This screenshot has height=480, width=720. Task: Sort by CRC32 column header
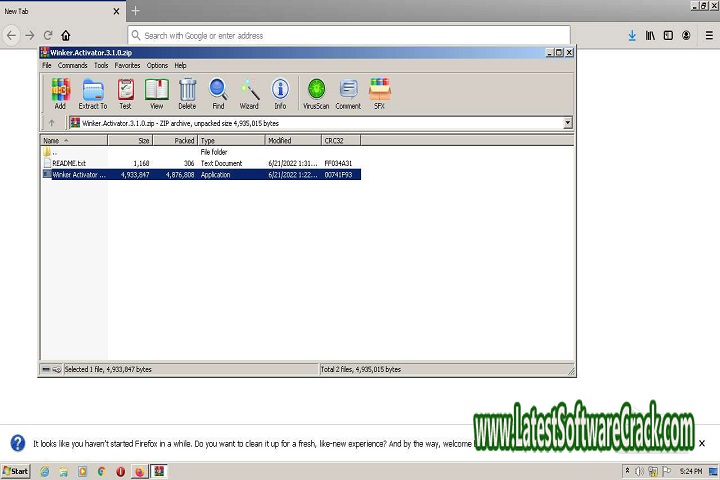coord(341,141)
